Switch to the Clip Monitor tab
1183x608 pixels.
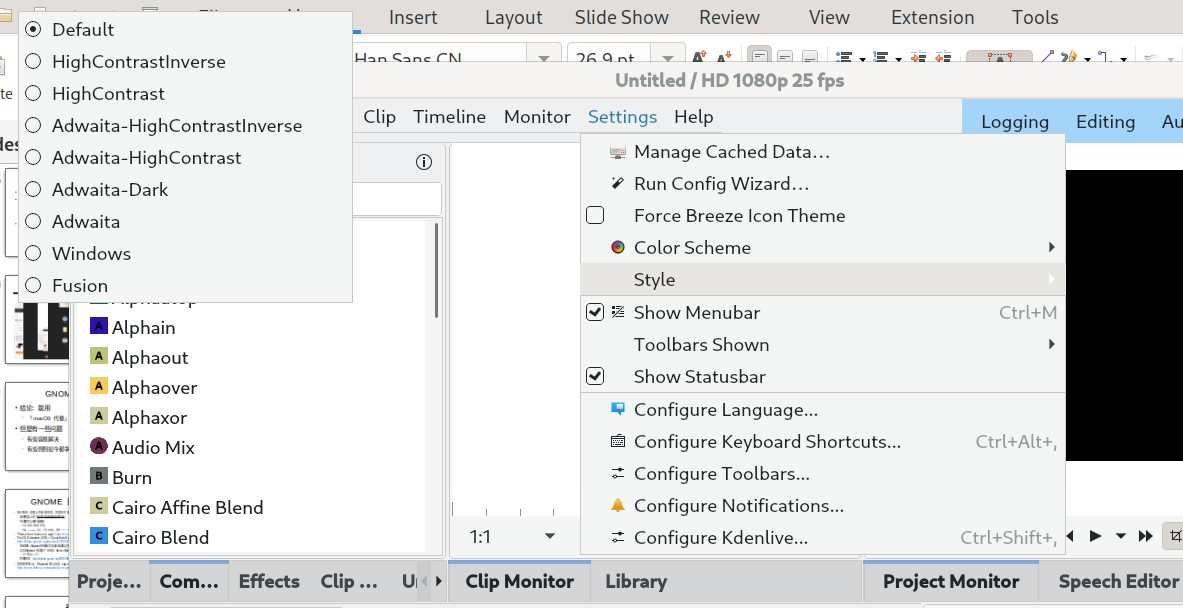click(x=519, y=582)
